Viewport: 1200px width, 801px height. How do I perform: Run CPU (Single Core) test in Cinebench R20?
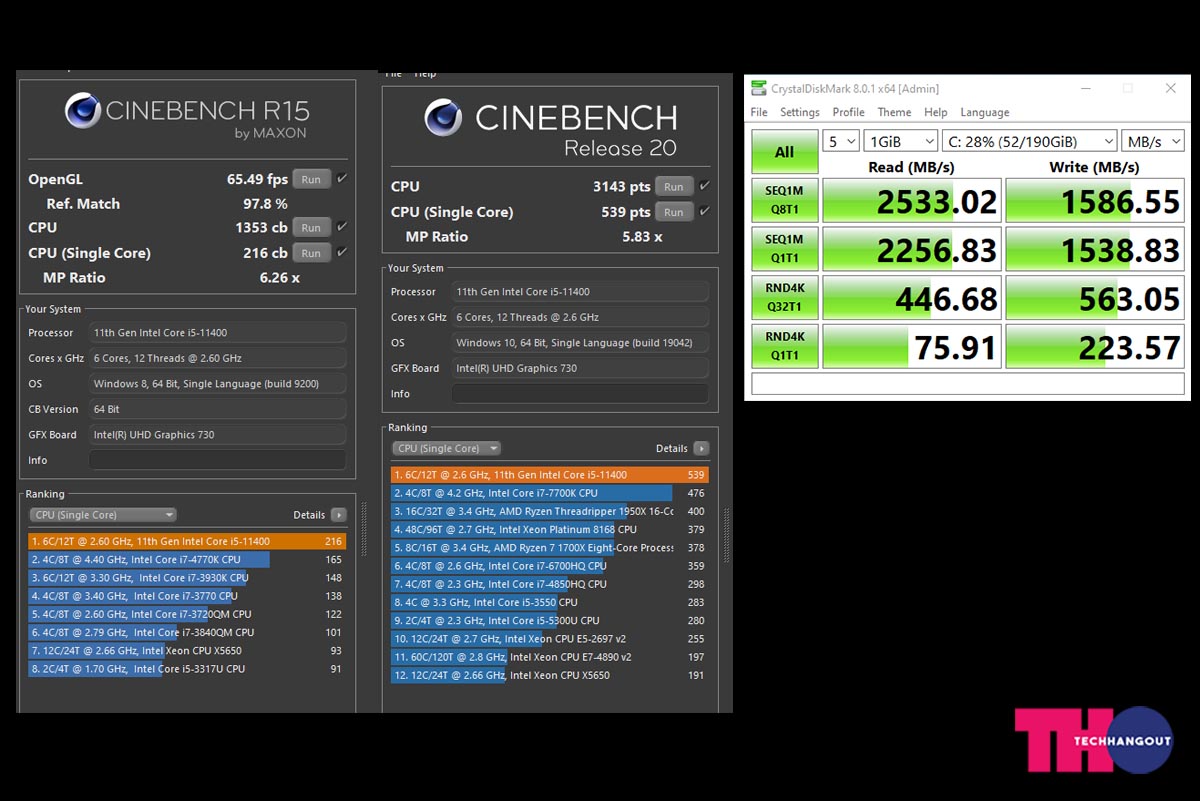click(x=674, y=212)
